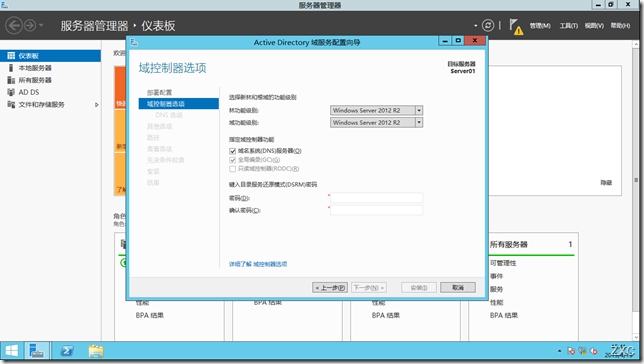
Task: Click the 下一步 button
Action: [x=369, y=288]
